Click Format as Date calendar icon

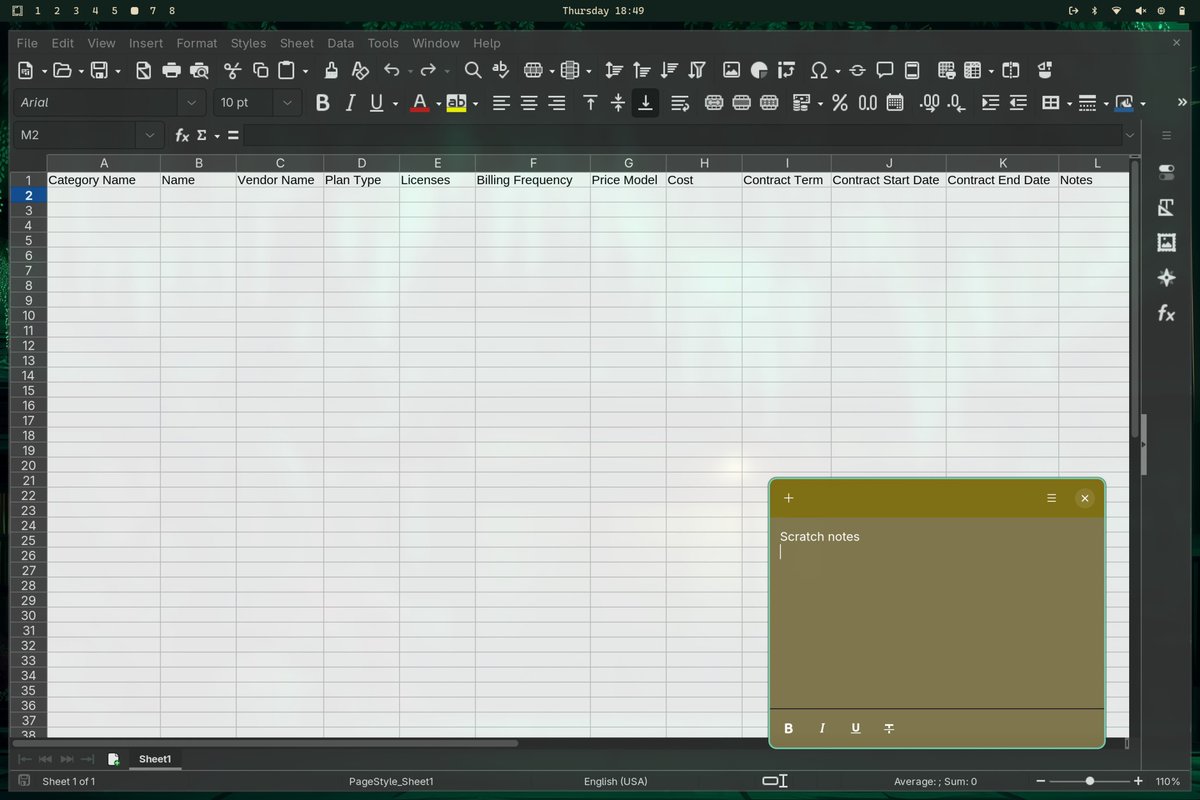click(x=895, y=102)
